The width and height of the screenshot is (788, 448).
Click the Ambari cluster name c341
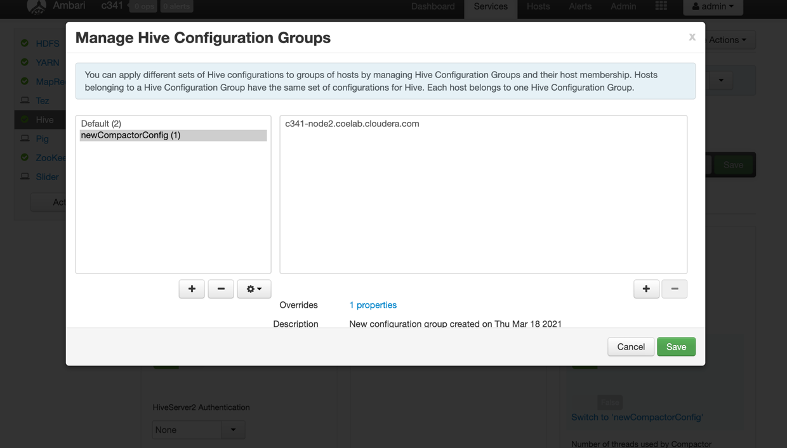[x=112, y=6]
